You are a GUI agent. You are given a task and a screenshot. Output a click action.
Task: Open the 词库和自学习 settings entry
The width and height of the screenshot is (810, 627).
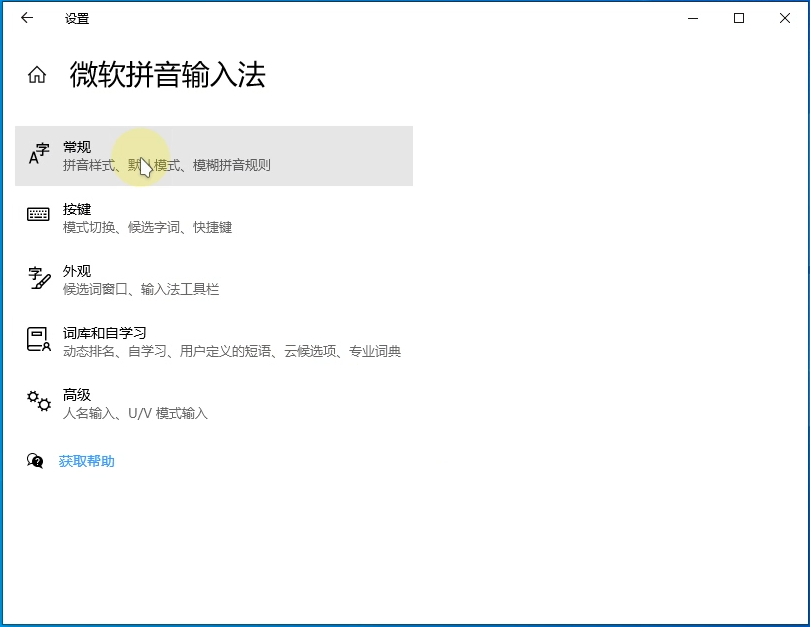(214, 342)
